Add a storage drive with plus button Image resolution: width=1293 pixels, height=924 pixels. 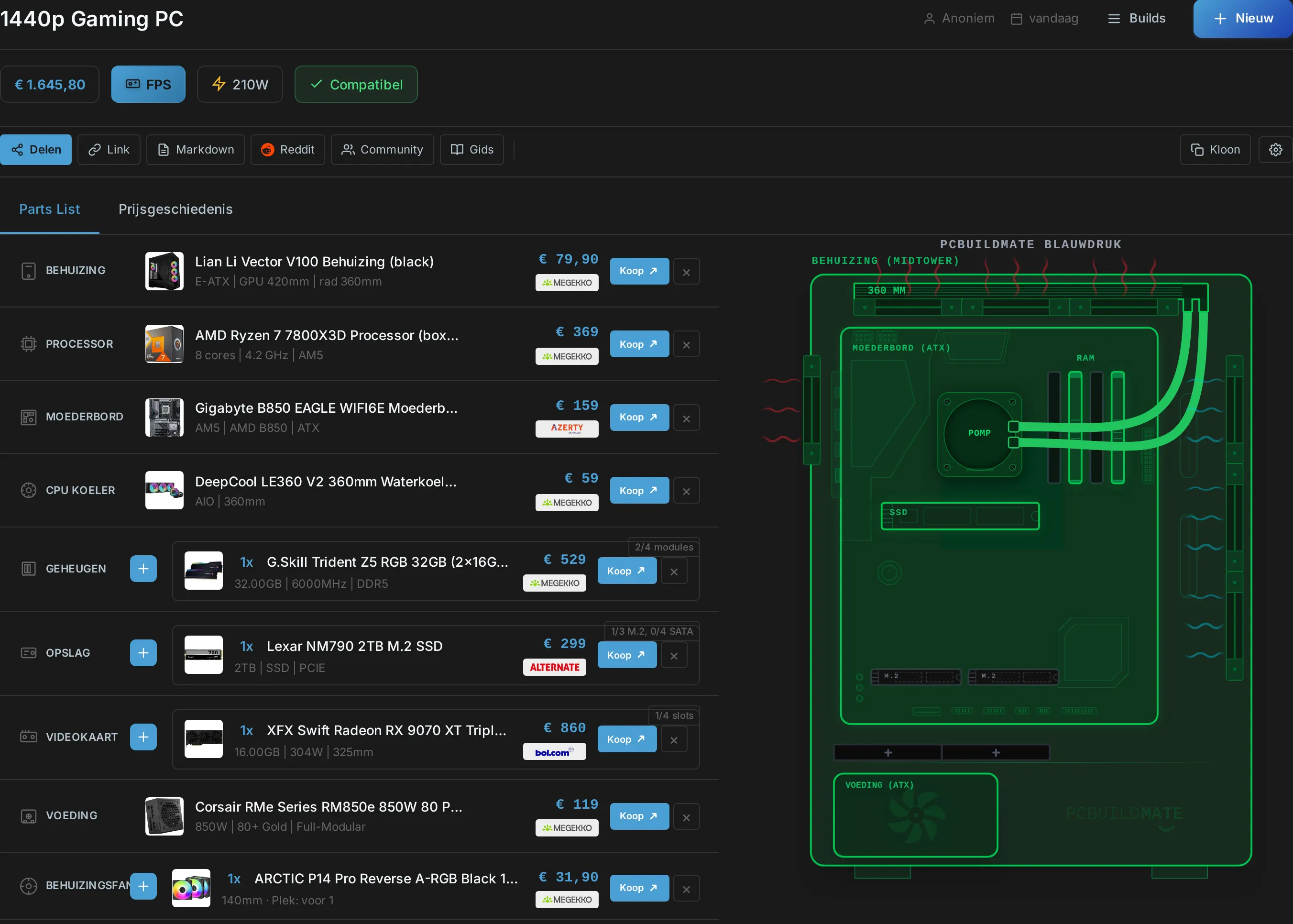[x=143, y=653]
